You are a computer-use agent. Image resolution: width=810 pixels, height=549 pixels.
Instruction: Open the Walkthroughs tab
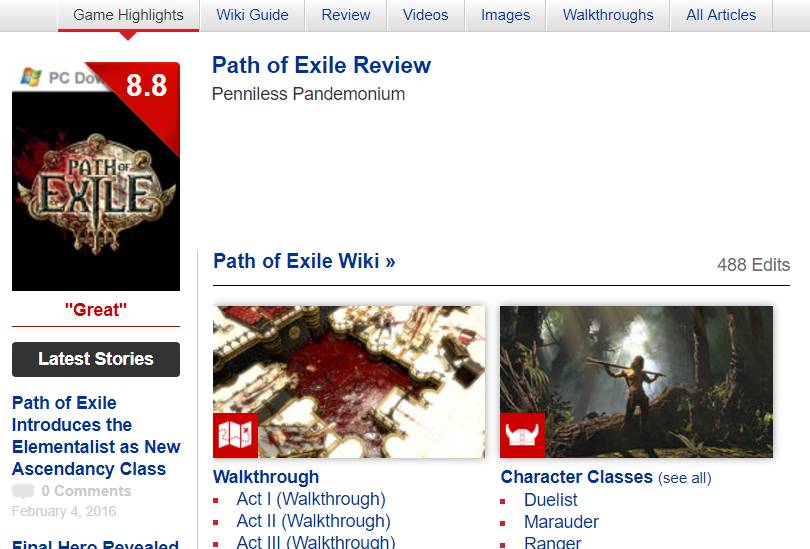click(x=608, y=15)
